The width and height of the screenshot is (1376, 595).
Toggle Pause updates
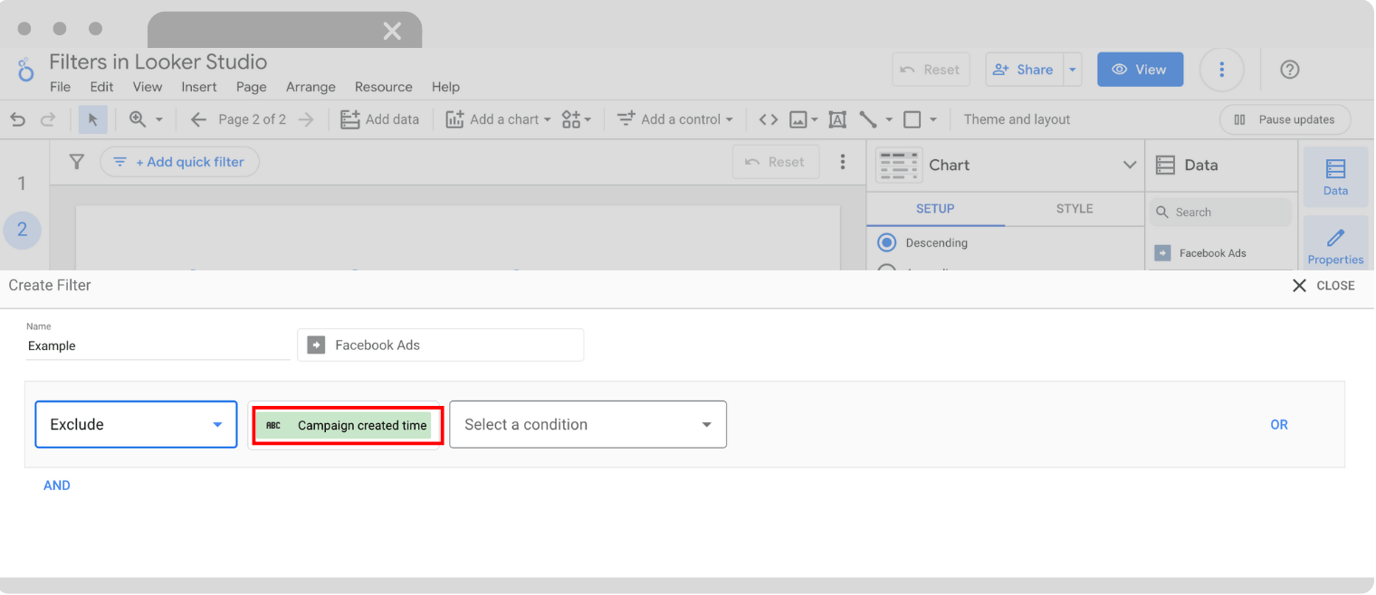1284,119
